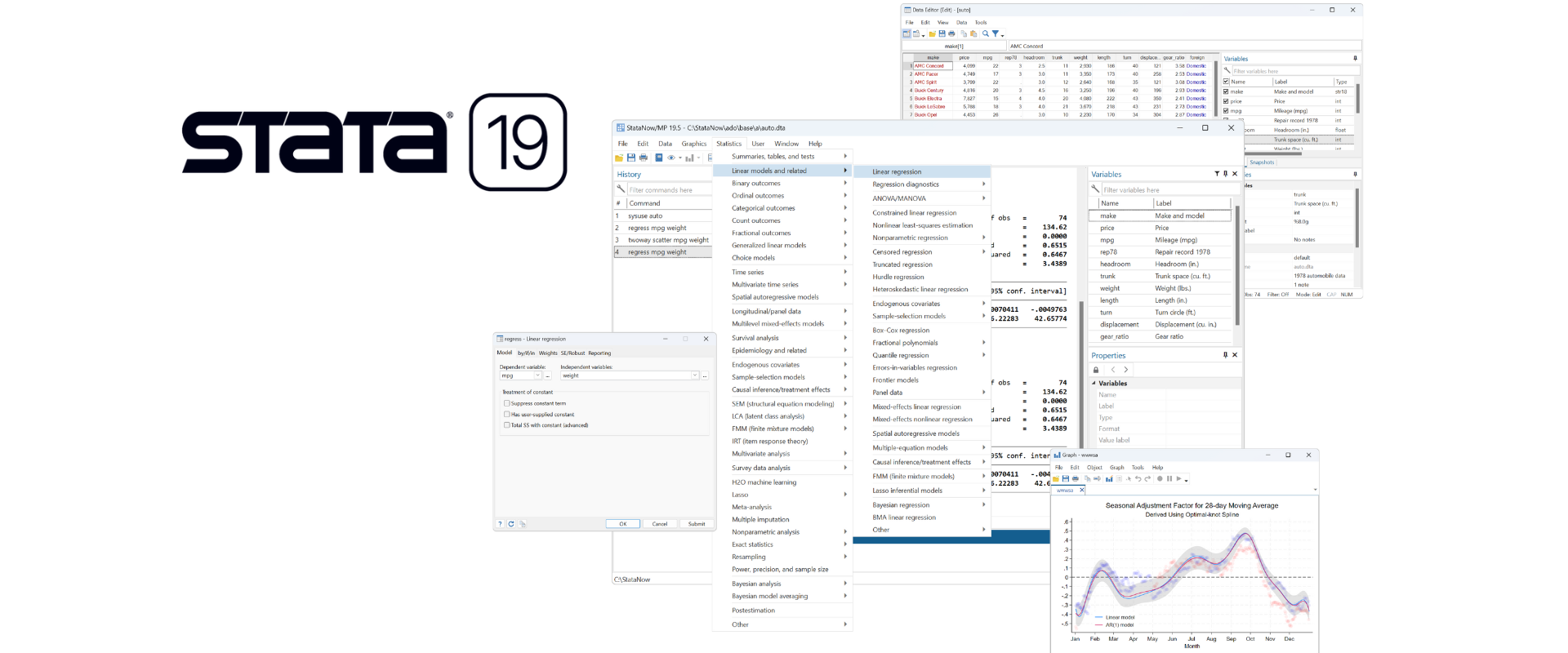
Task: Click the Filter commands here field
Action: coord(668,190)
